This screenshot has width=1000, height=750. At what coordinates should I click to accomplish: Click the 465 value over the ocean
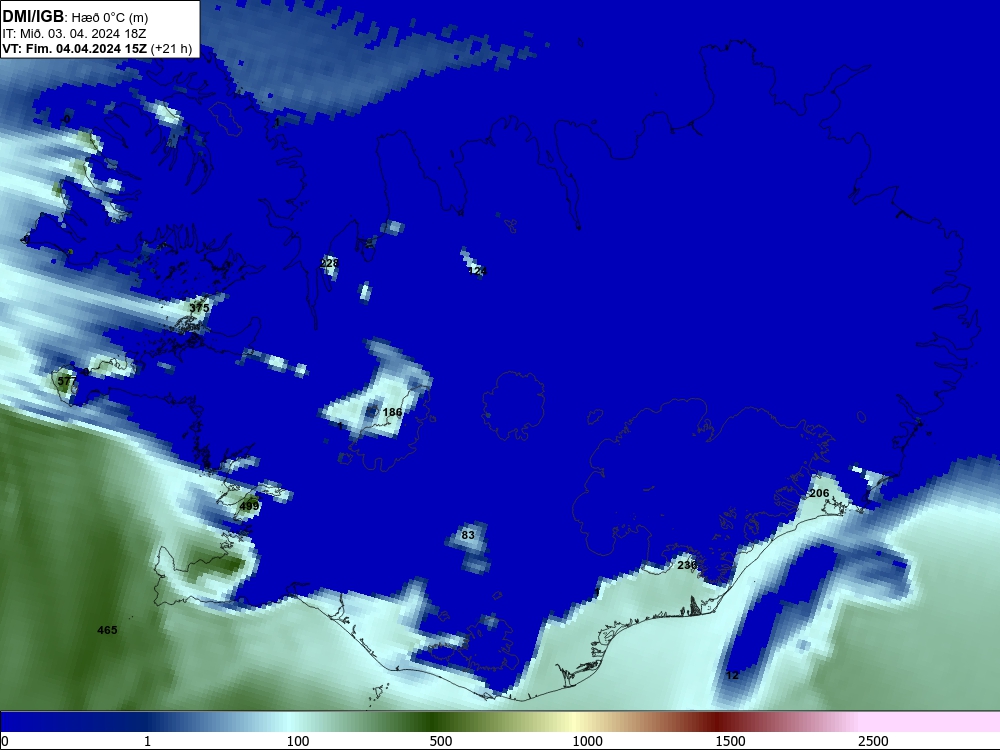[x=107, y=630]
